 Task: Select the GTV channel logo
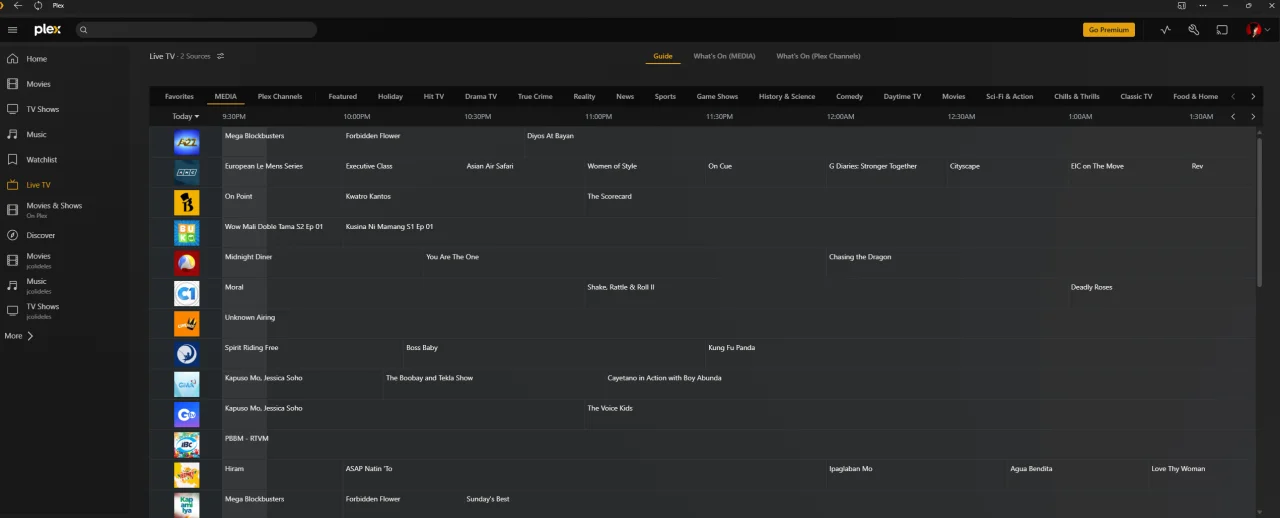point(187,414)
